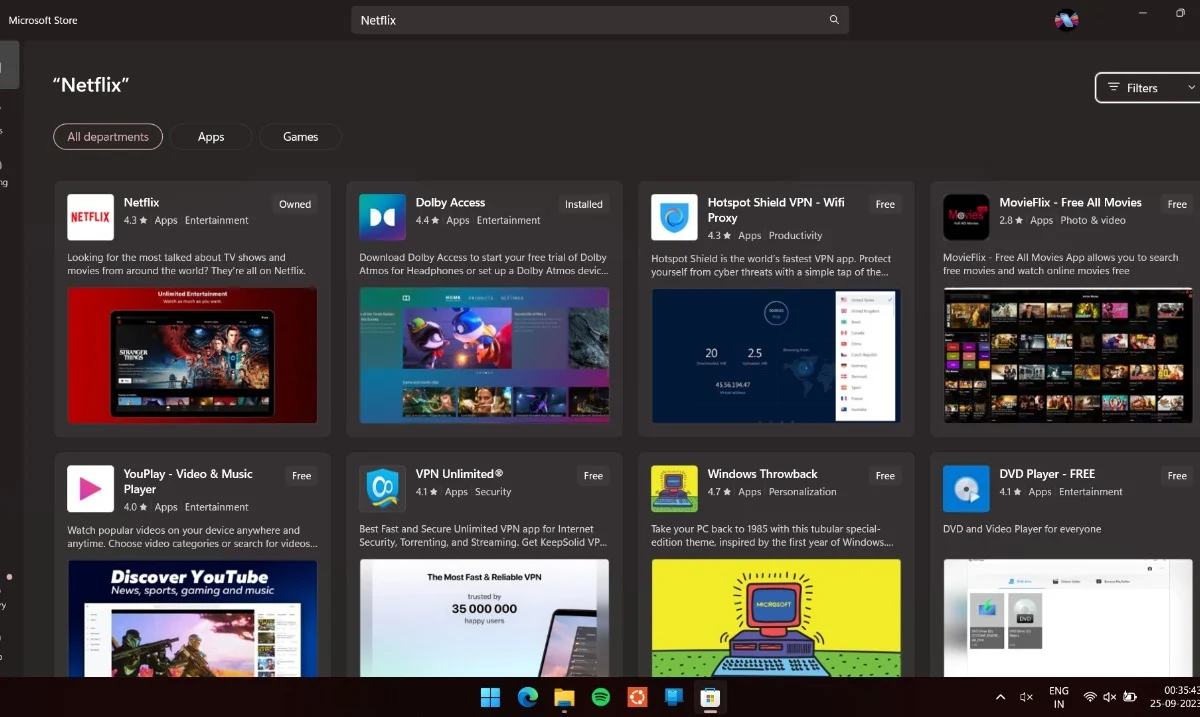The image size is (1200, 717).
Task: Click the VPN Unlimited app icon
Action: 382,489
